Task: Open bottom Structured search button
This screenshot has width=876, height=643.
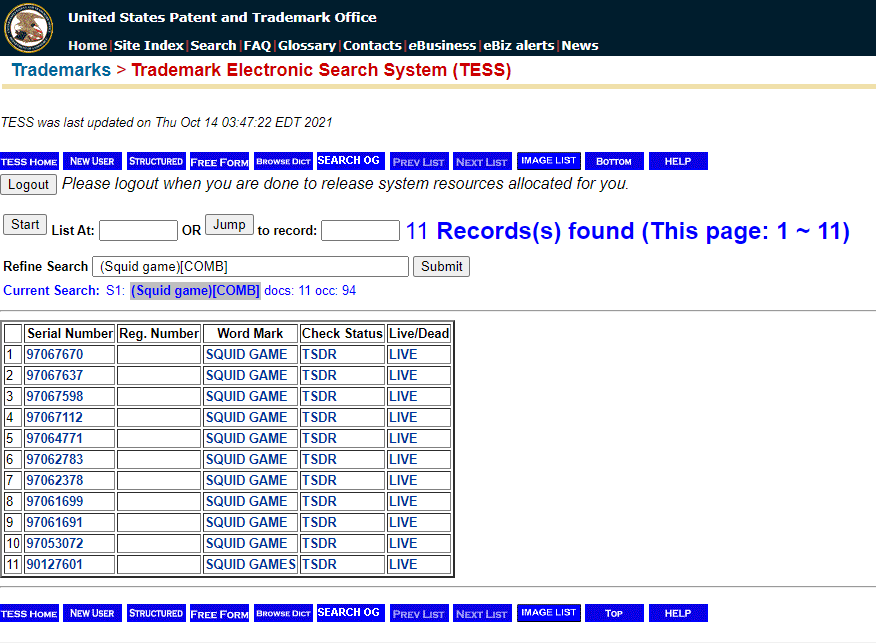Action: (156, 613)
